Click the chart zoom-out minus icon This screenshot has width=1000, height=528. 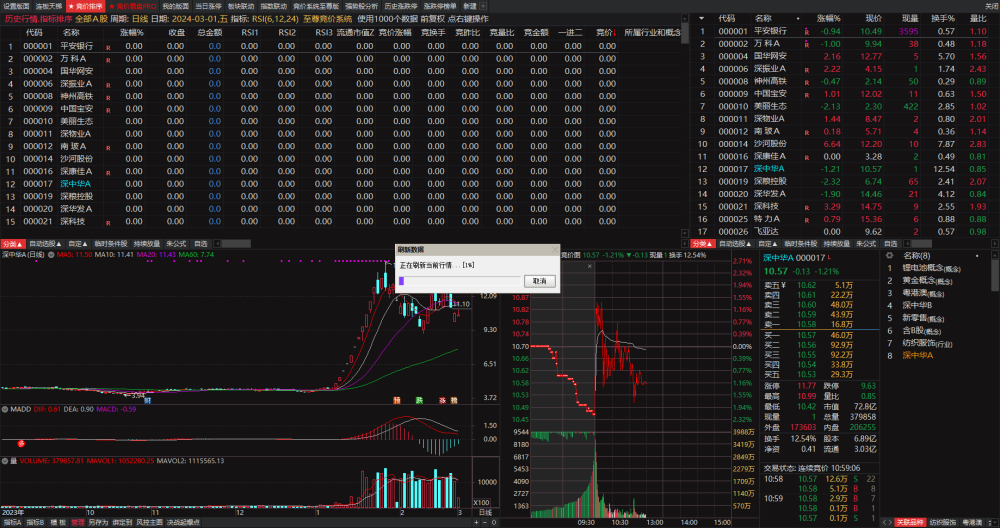(484, 522)
